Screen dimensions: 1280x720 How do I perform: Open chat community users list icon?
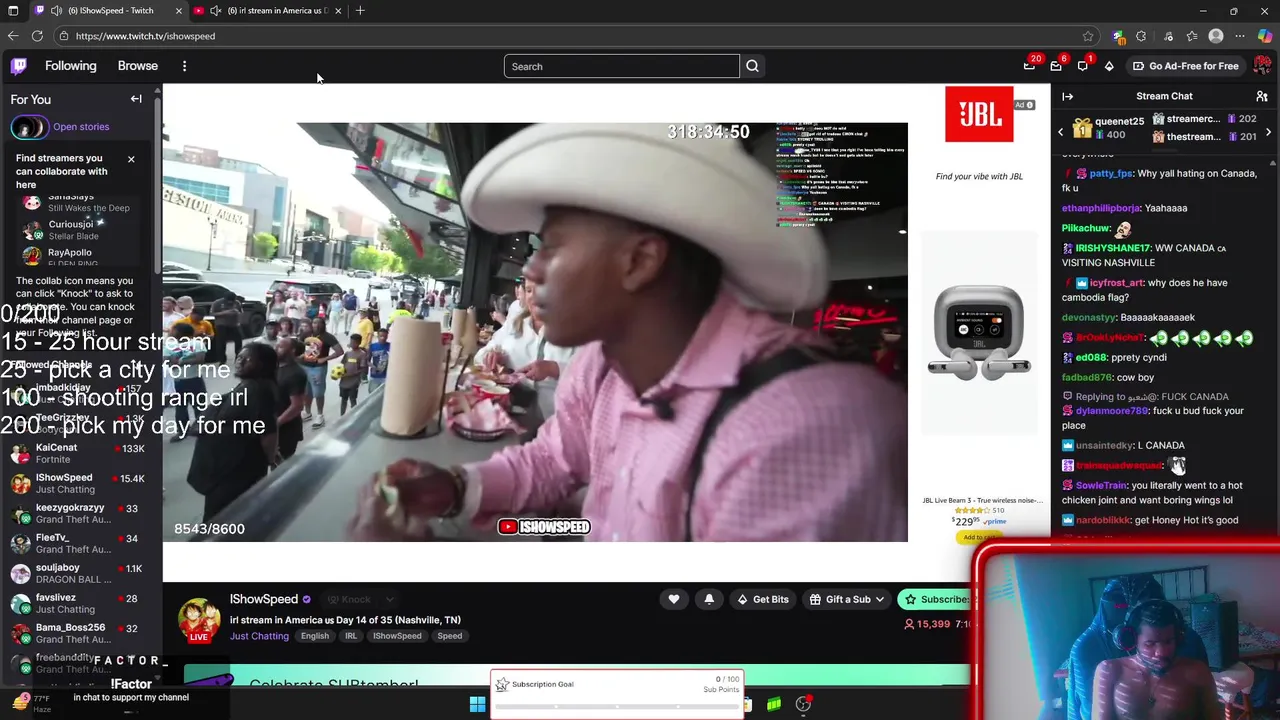pos(1262,97)
